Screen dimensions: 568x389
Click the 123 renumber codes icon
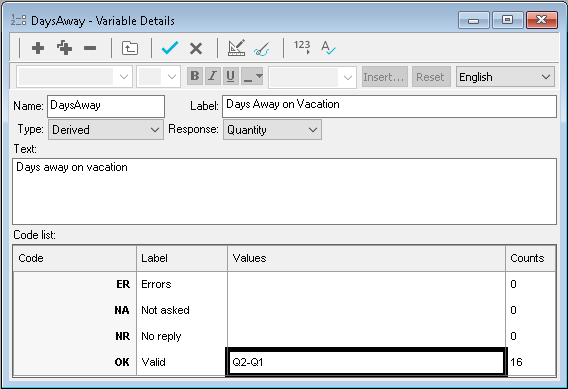pos(302,47)
